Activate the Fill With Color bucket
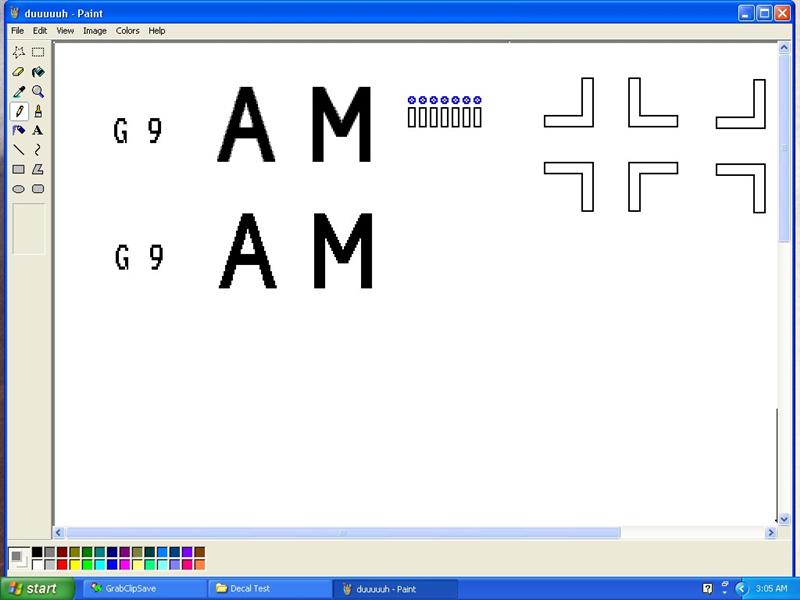 [x=38, y=72]
